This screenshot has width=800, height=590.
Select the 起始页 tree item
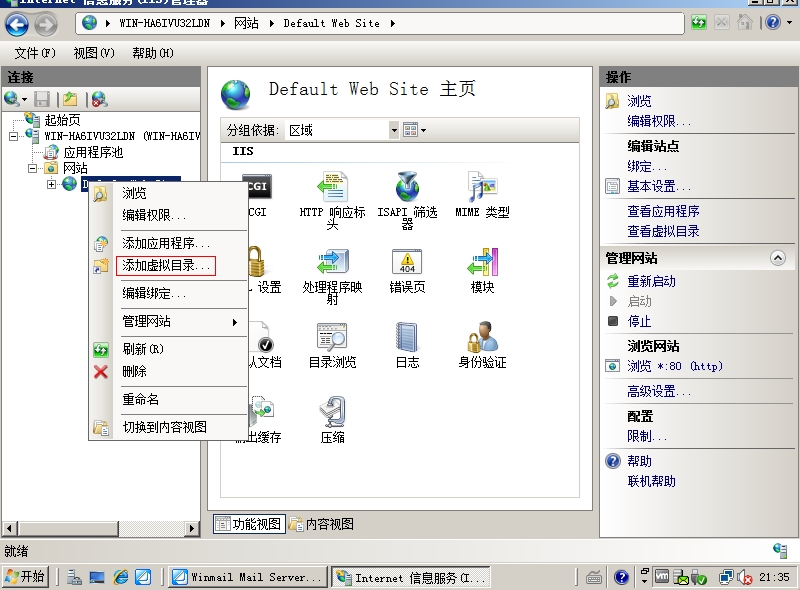(62, 120)
